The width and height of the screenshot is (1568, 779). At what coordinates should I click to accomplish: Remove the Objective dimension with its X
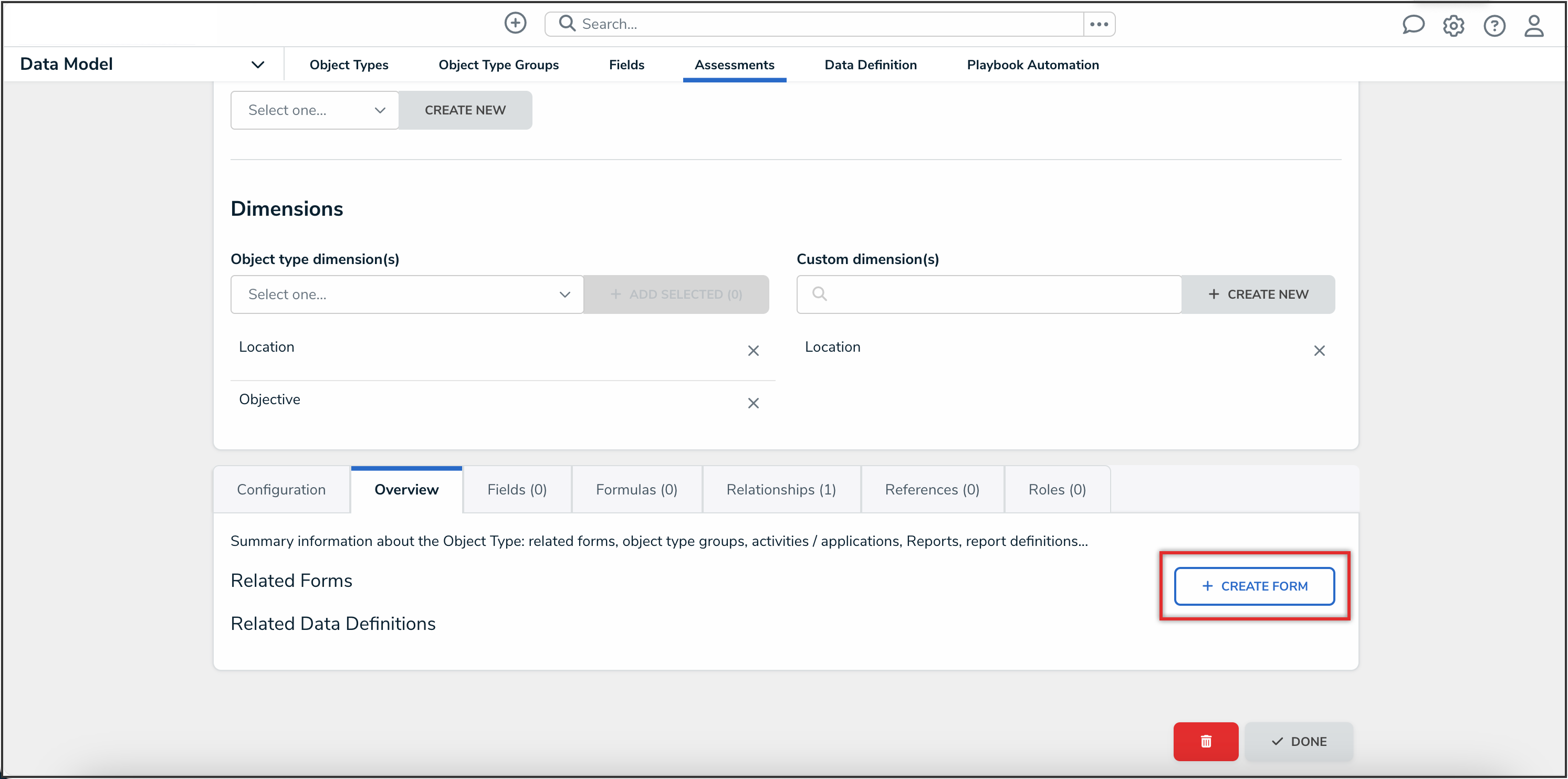coord(754,403)
